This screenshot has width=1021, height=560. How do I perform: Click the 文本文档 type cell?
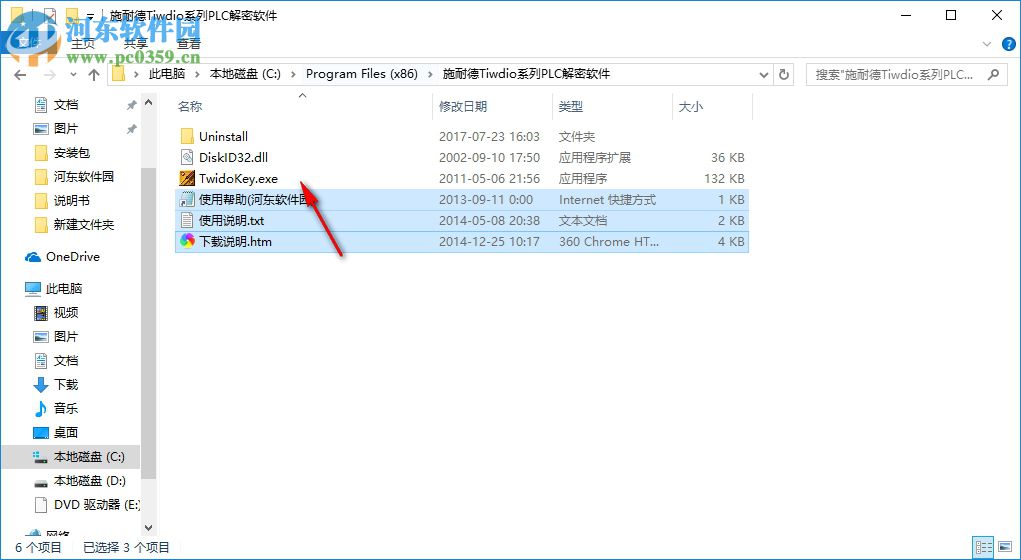(x=583, y=221)
